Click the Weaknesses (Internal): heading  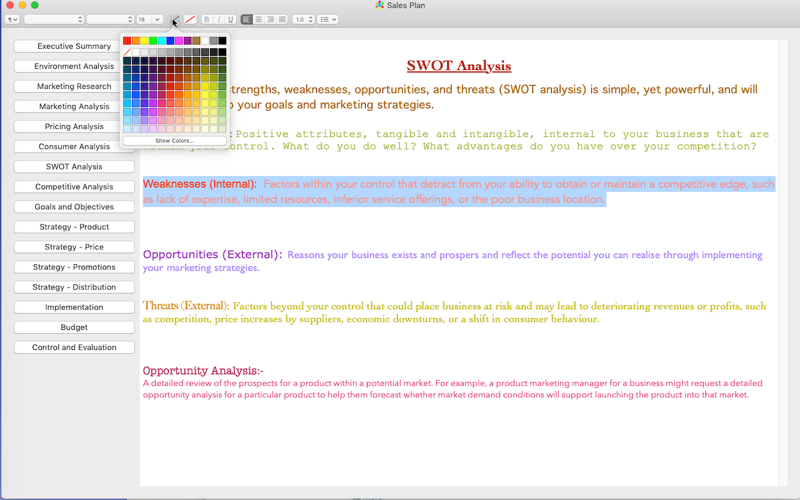[x=199, y=184]
